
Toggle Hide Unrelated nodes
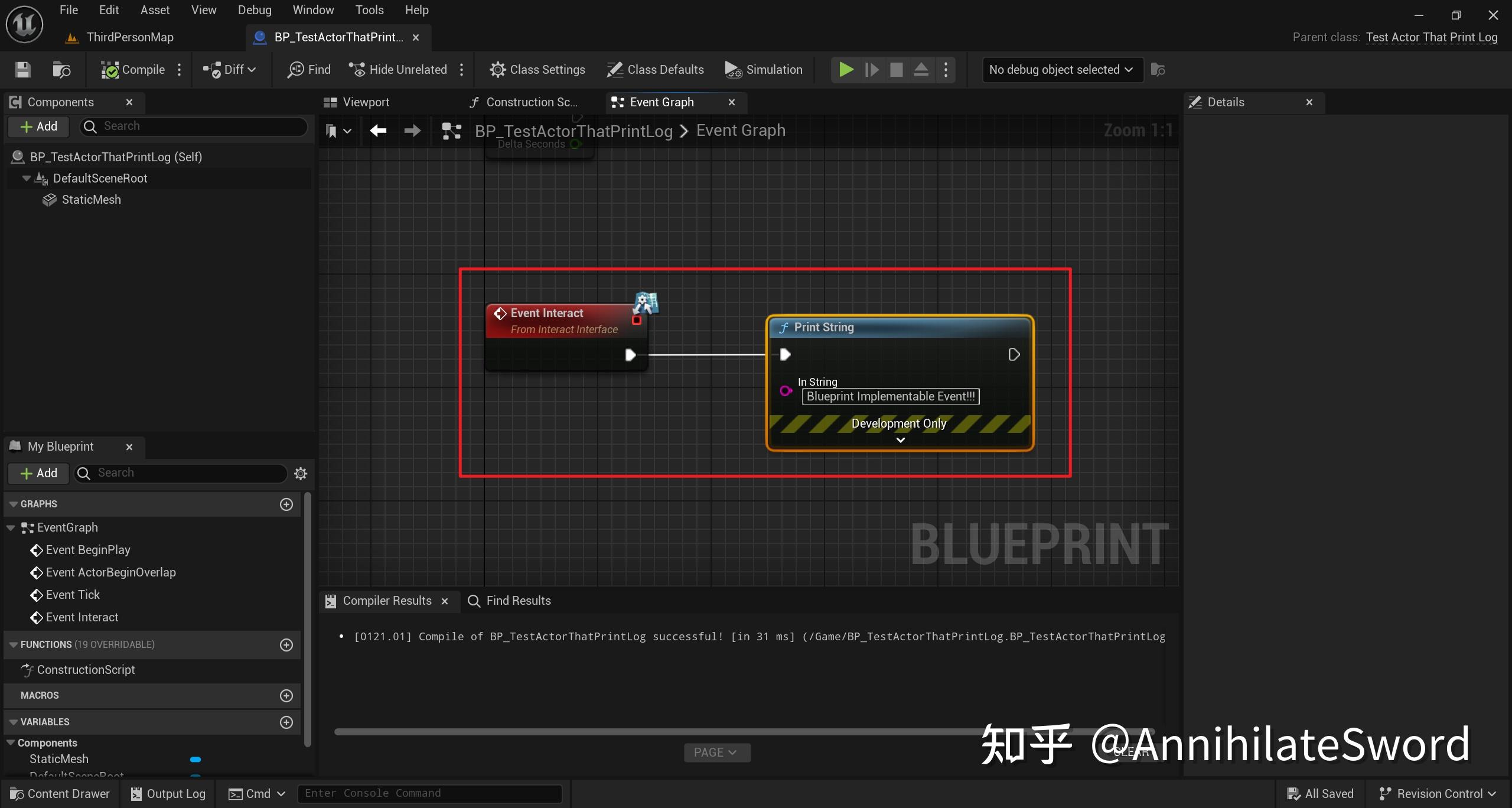398,70
